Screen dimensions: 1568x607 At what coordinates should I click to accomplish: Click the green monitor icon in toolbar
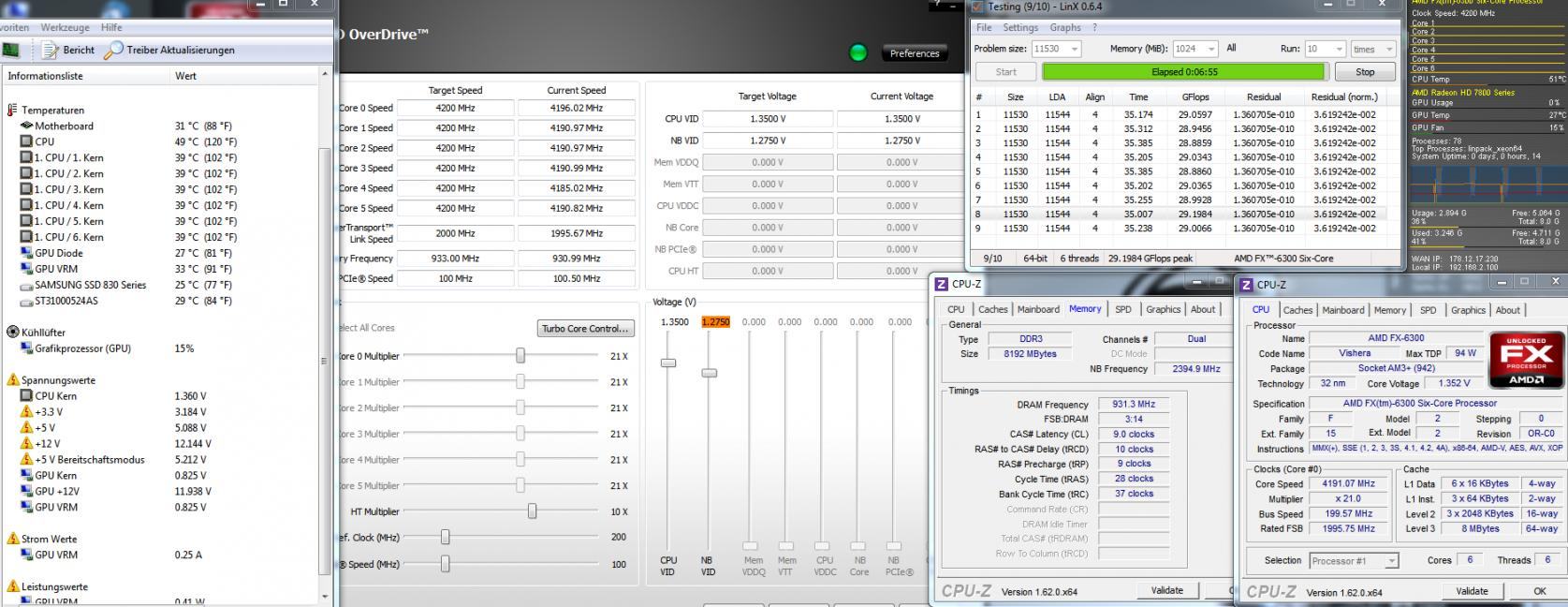11,50
